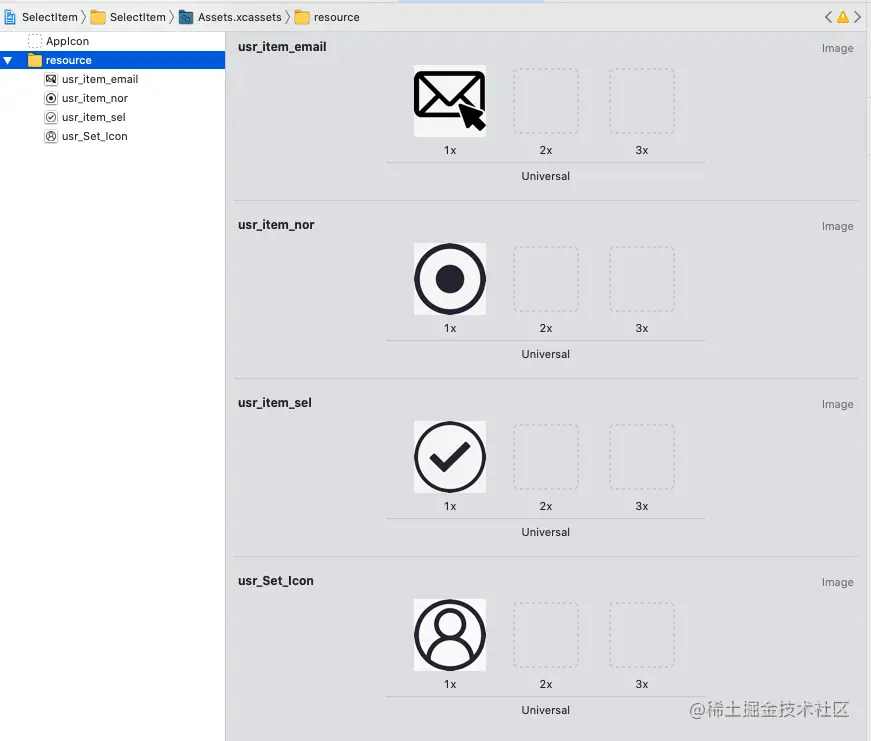The width and height of the screenshot is (871, 741).
Task: Open the Assets.xcassets breadcrumb
Action: coord(240,17)
